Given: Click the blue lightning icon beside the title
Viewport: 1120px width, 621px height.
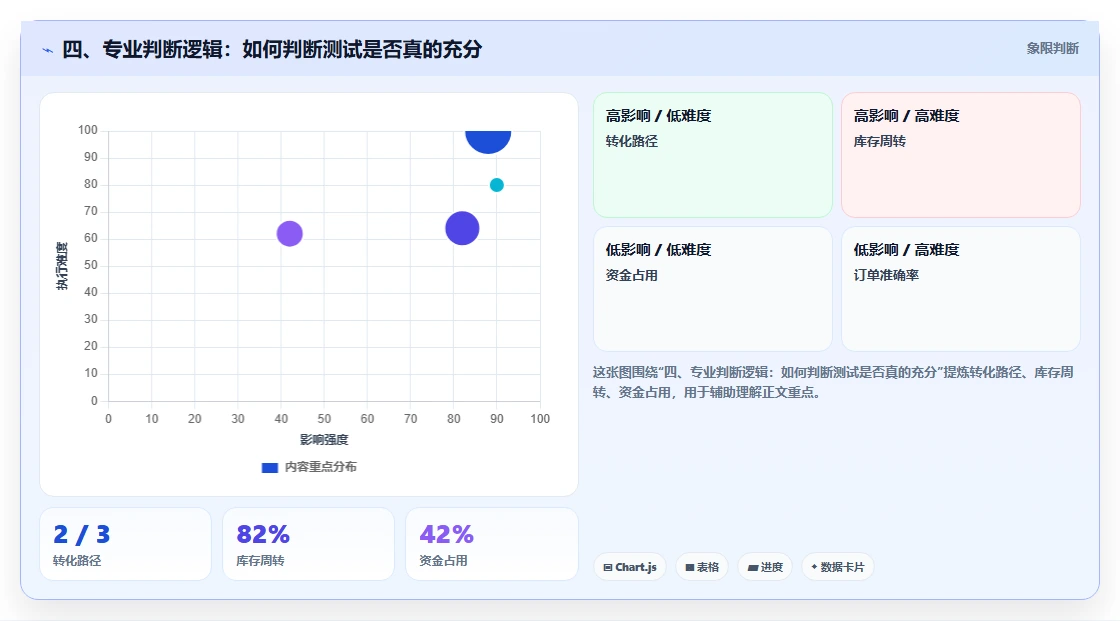Looking at the screenshot, I should pos(48,50).
